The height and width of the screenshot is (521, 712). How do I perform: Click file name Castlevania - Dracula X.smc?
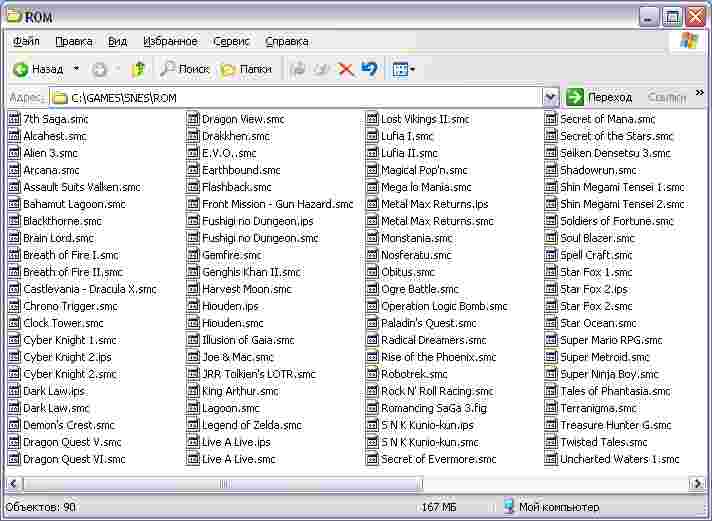click(x=90, y=289)
